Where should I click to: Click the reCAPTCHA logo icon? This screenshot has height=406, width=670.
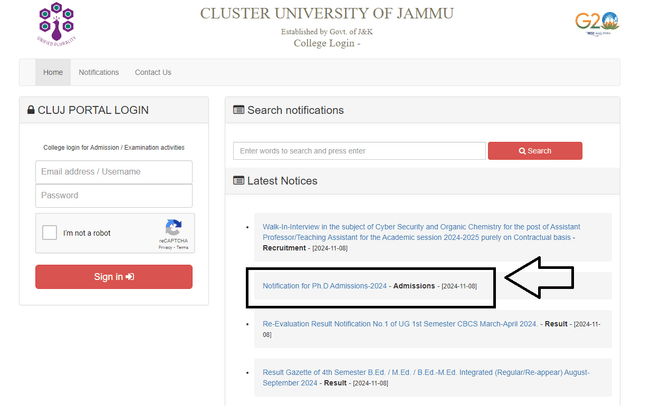(x=173, y=228)
